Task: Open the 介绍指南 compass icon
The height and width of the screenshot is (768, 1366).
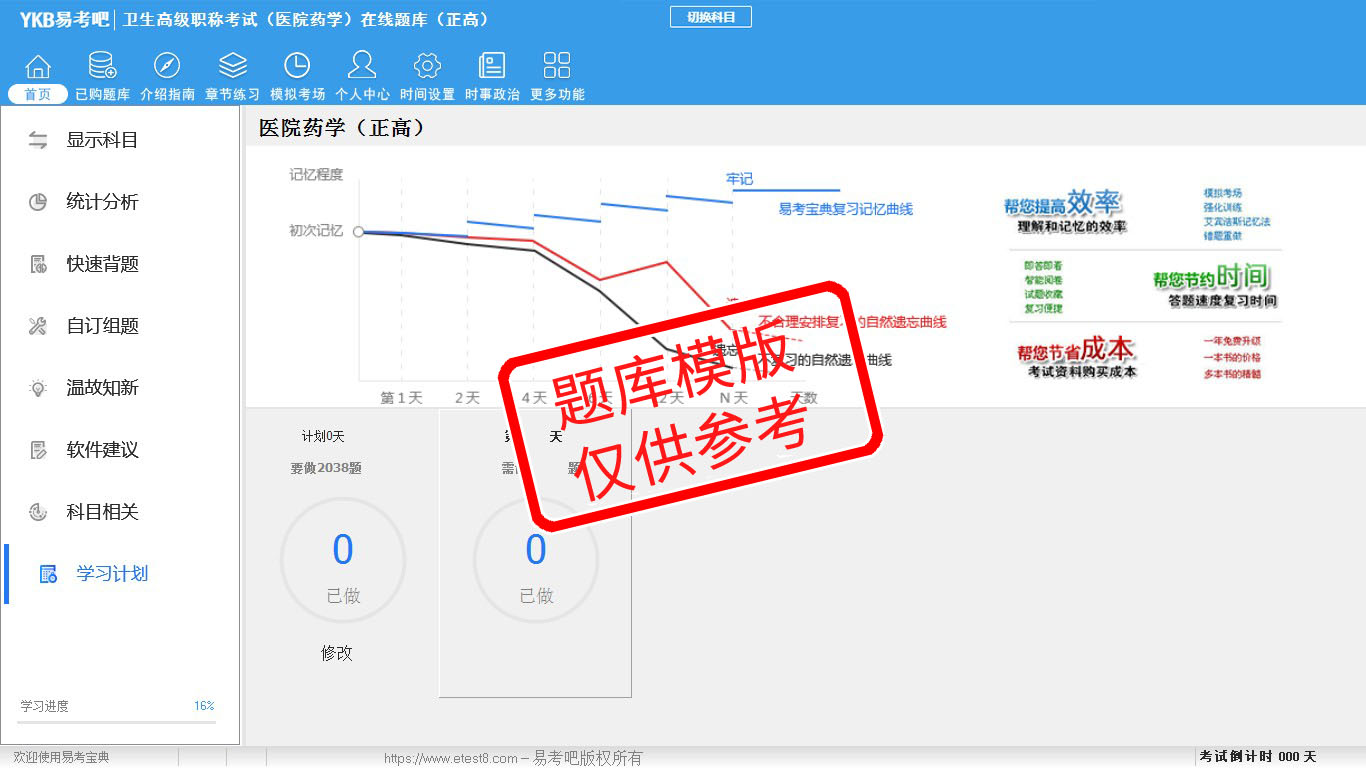Action: point(167,67)
